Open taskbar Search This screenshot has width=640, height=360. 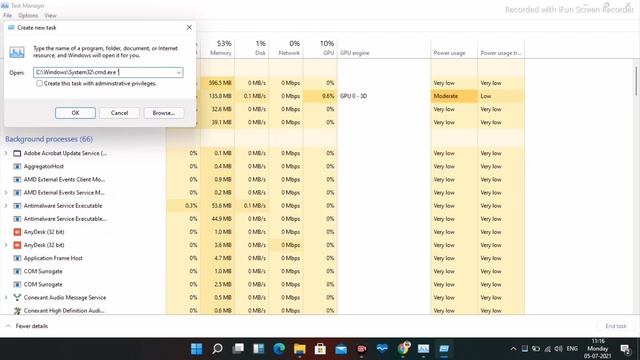(217, 349)
